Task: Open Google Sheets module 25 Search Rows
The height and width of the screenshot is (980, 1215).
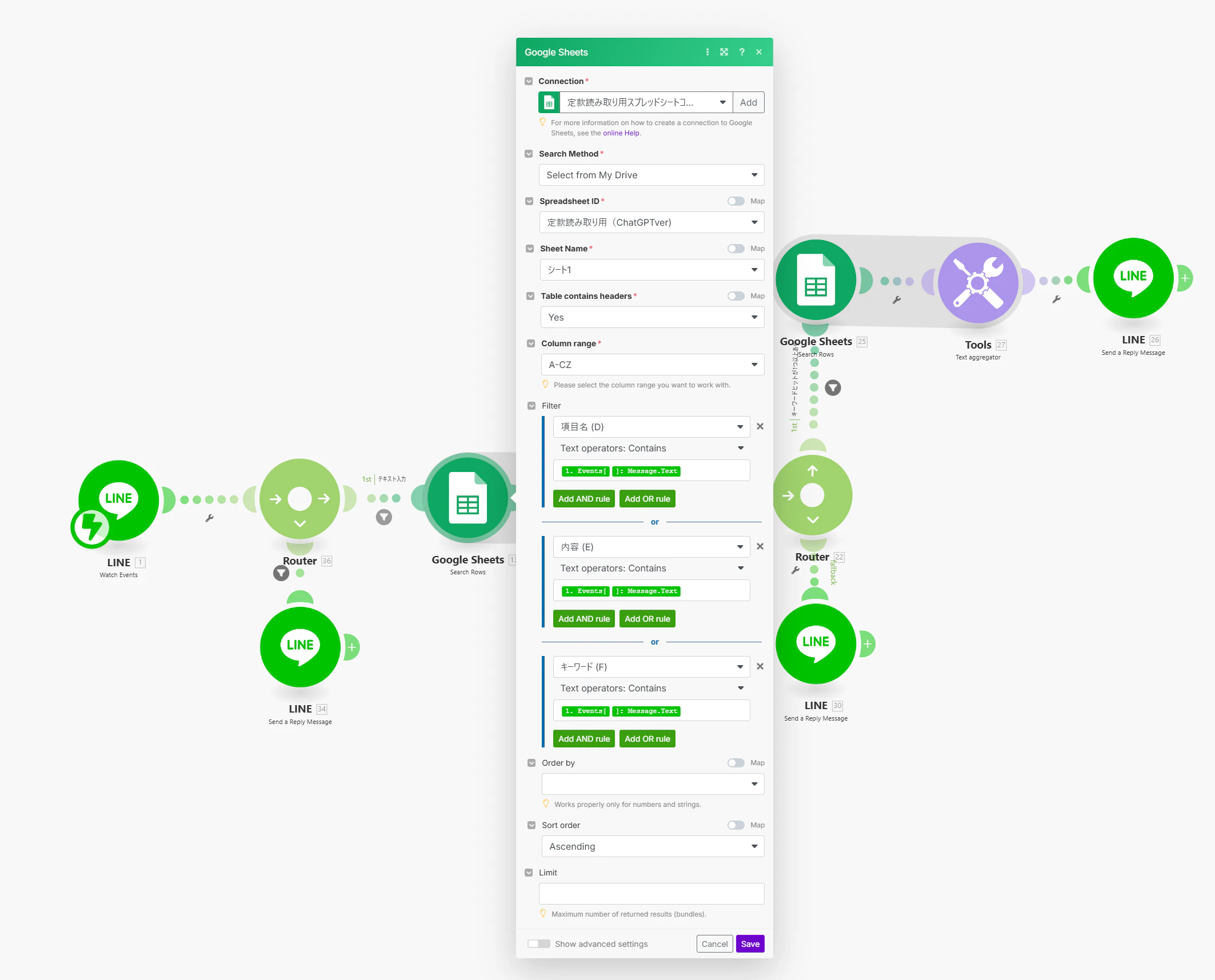Action: [x=816, y=280]
